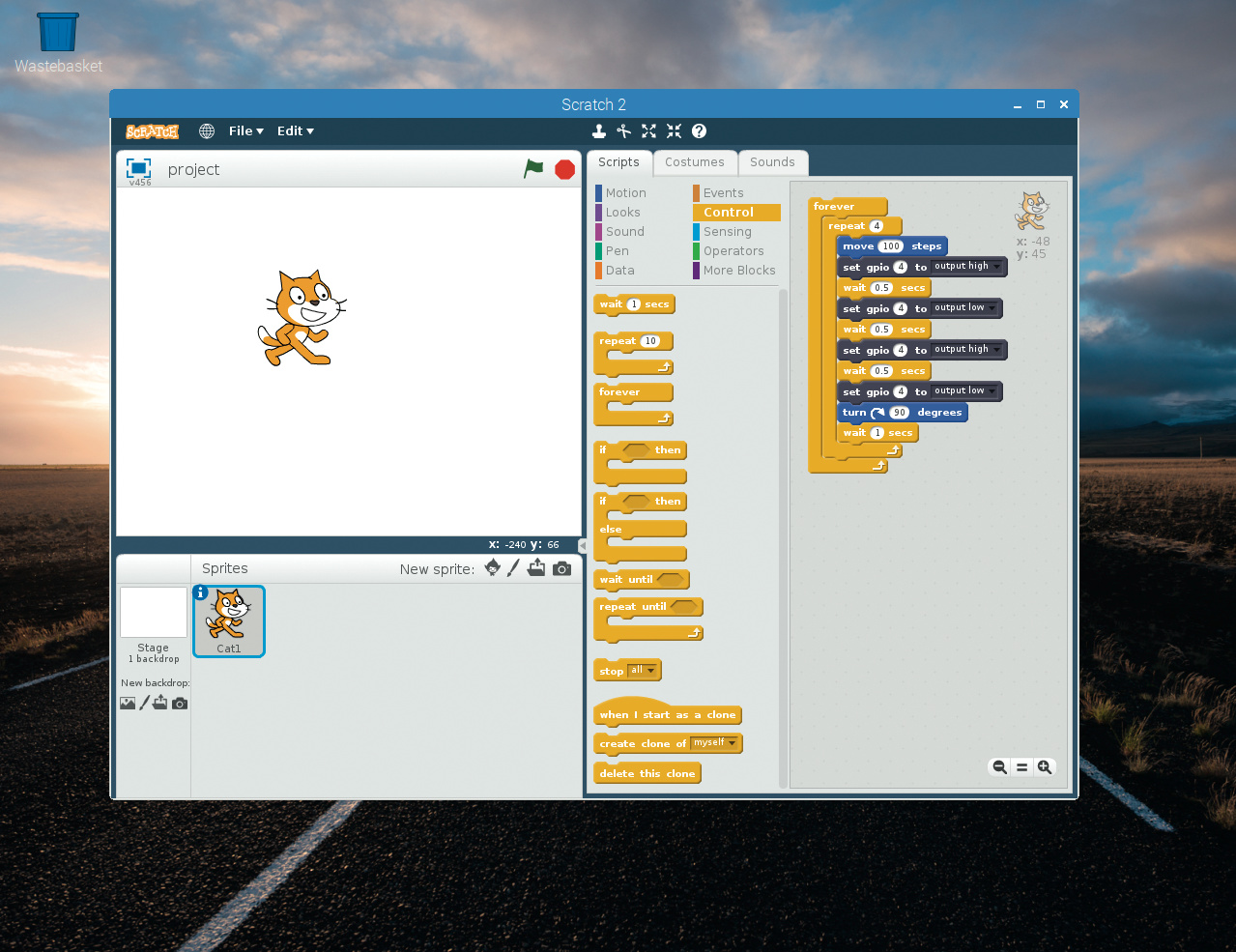This screenshot has width=1236, height=952.
Task: Switch to the Sounds tab
Action: point(773,162)
